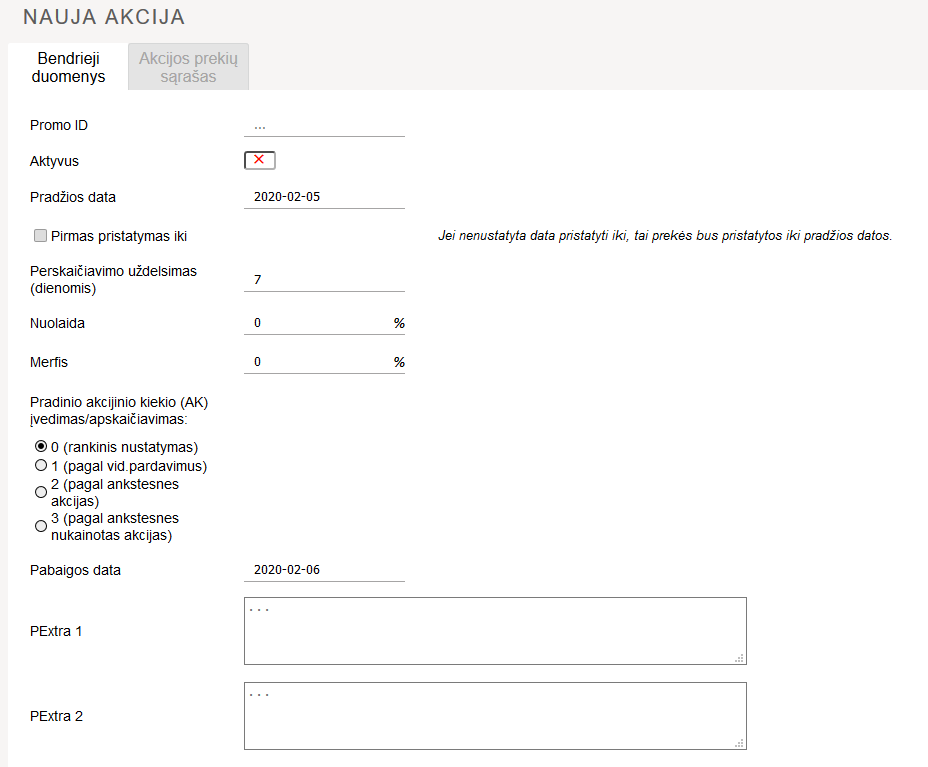Click inside the PExtra 2 text area
This screenshot has height=767, width=928.
pos(494,716)
